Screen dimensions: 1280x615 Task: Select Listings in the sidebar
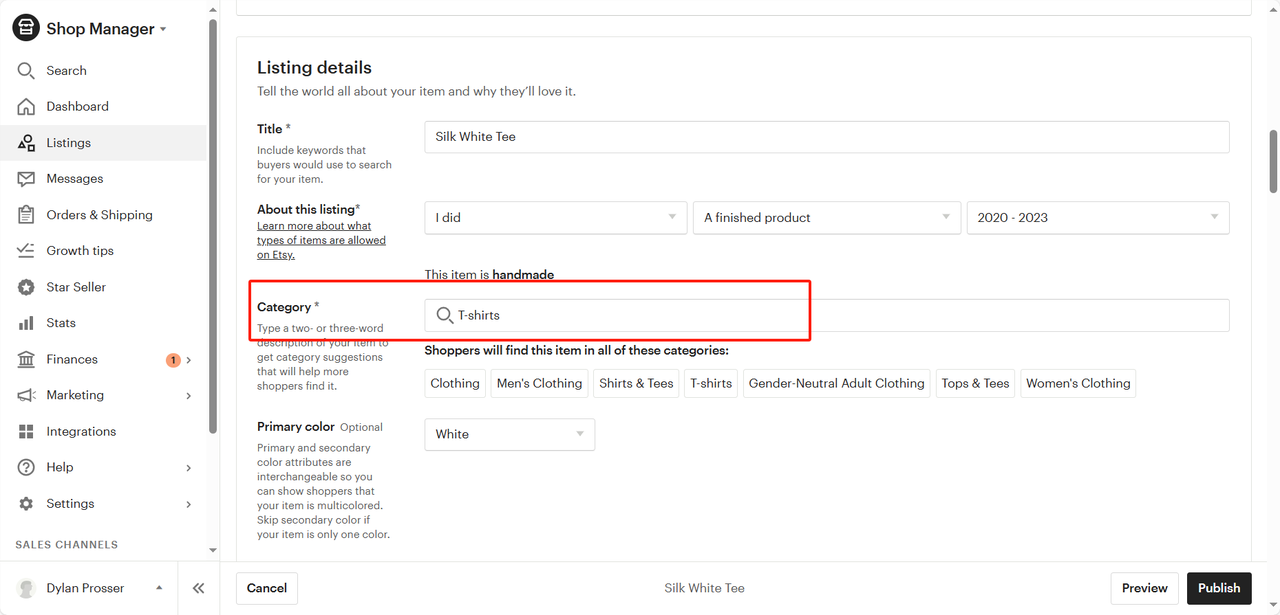coord(68,143)
